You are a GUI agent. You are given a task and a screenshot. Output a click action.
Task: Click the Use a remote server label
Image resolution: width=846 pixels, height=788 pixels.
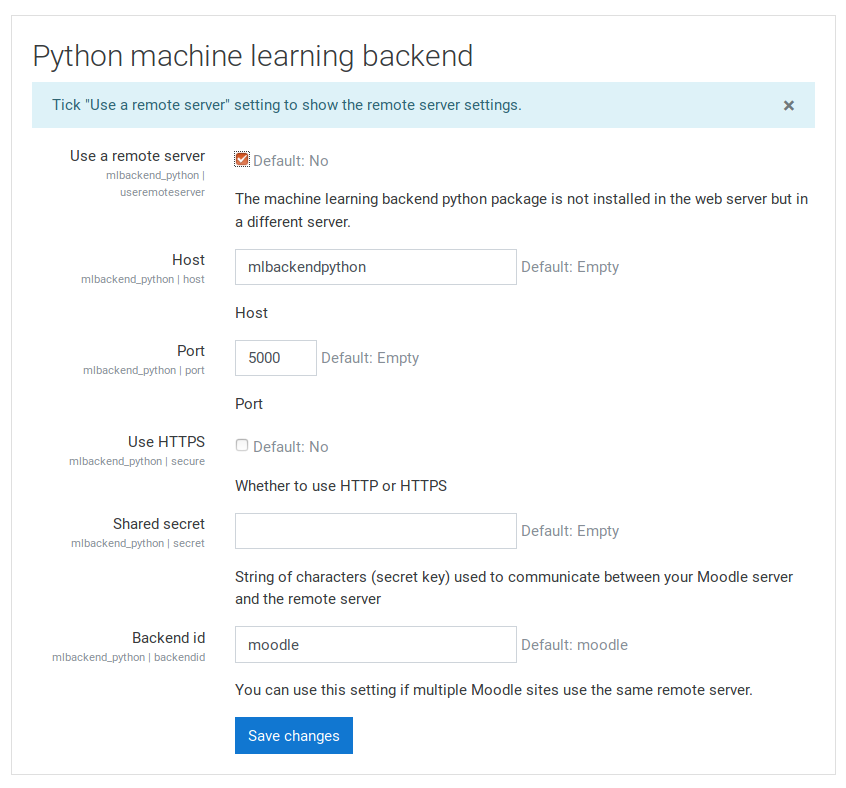click(137, 156)
